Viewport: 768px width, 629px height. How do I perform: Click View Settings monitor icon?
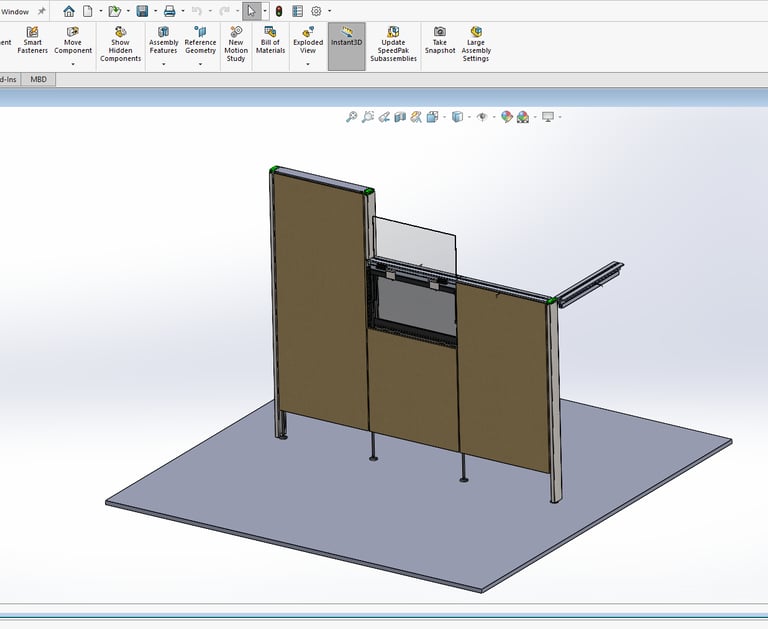tap(548, 117)
